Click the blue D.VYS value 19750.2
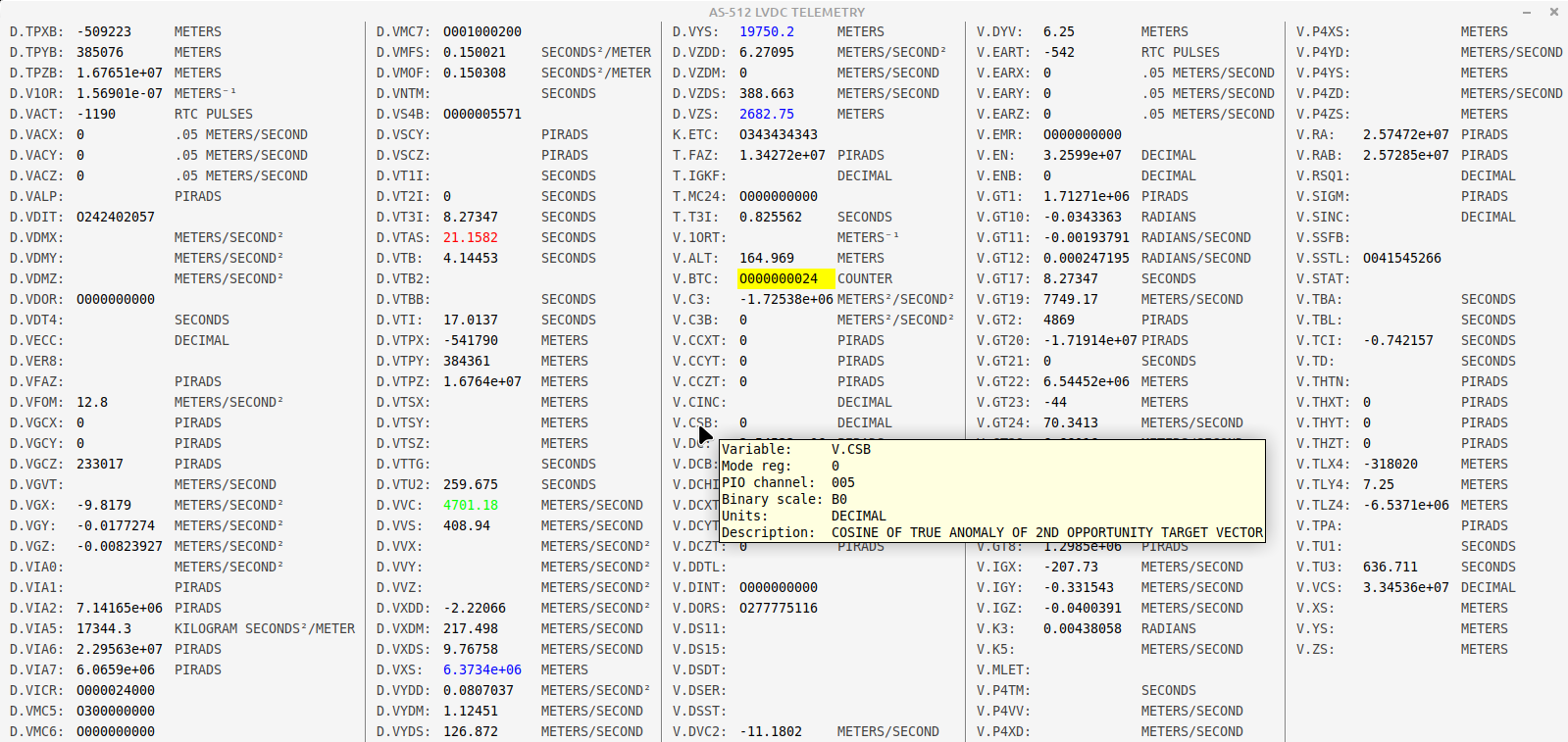 click(766, 31)
